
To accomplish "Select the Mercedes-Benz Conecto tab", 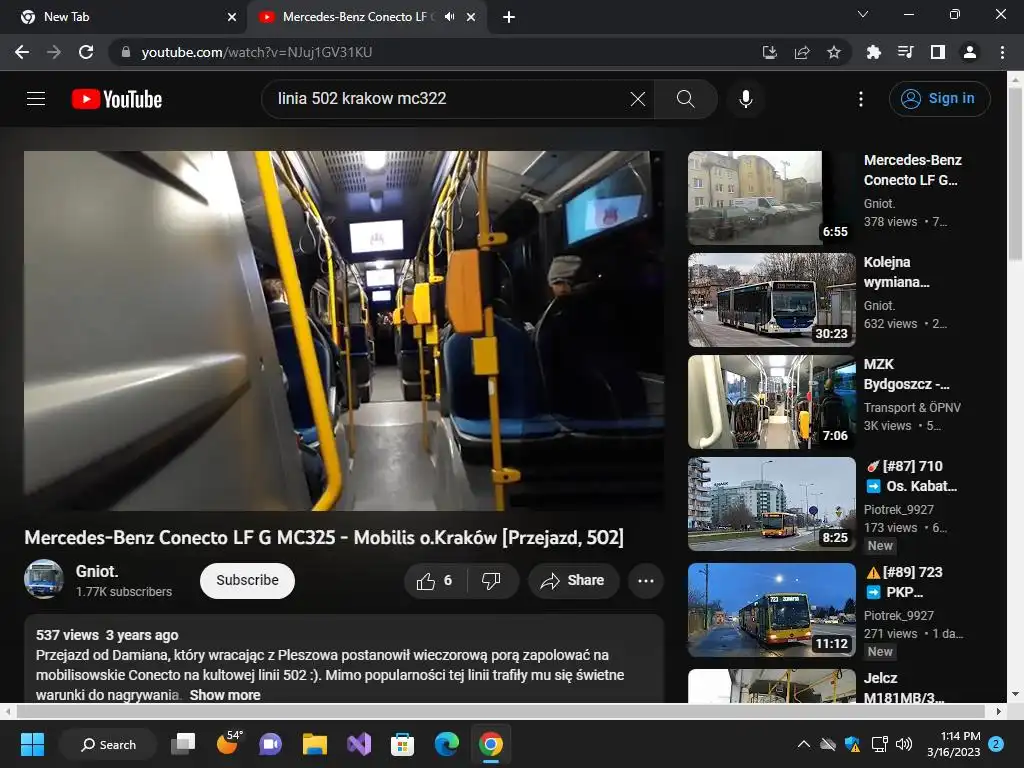I will click(356, 17).
